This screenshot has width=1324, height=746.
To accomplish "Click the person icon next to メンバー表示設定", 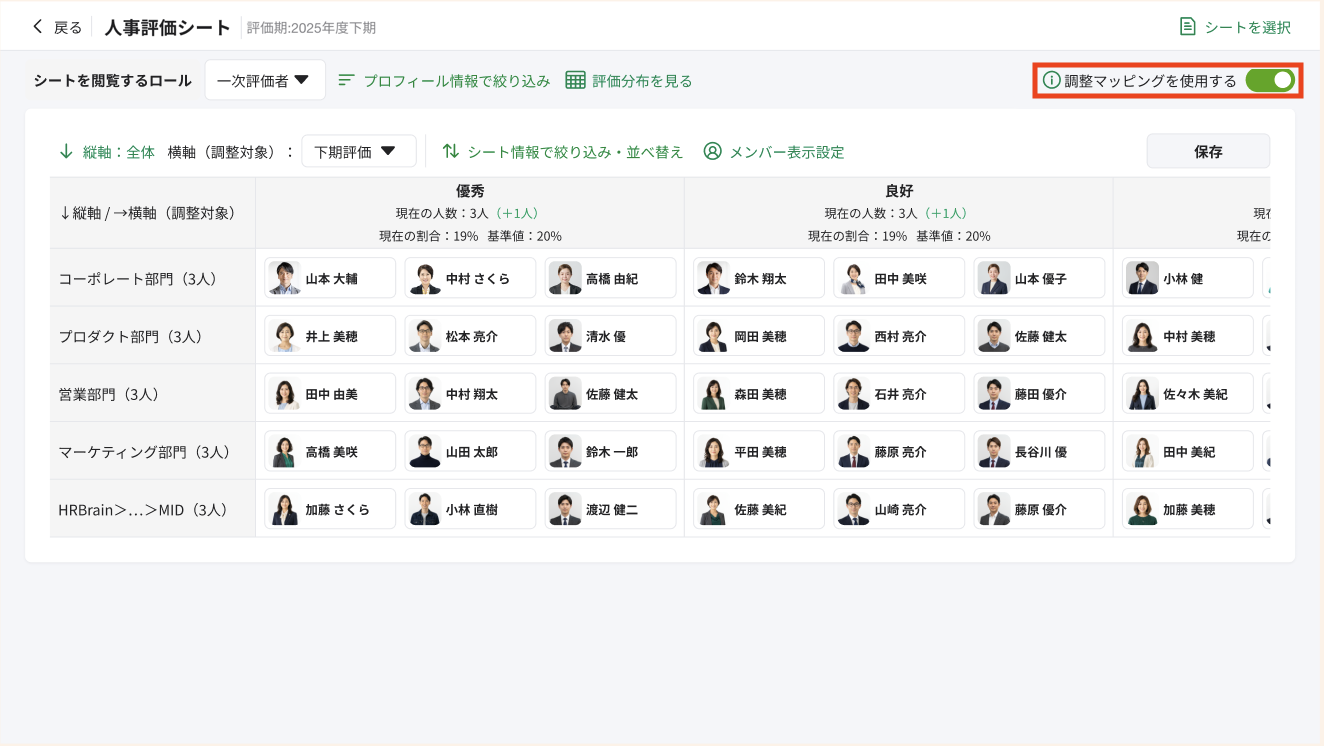I will pos(712,150).
